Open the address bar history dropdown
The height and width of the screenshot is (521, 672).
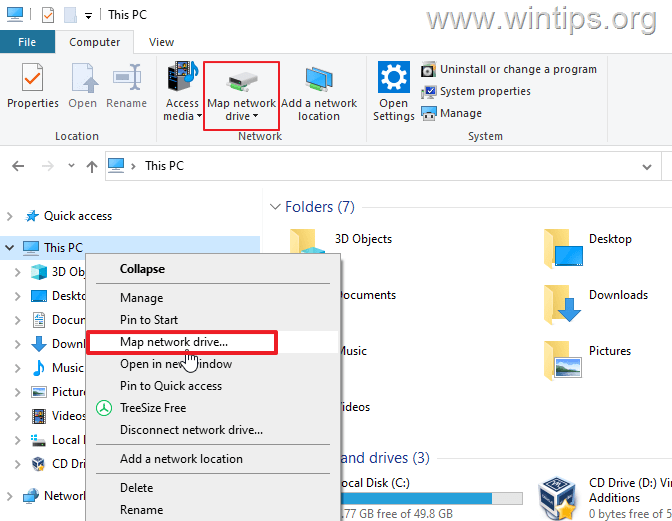[x=647, y=167]
